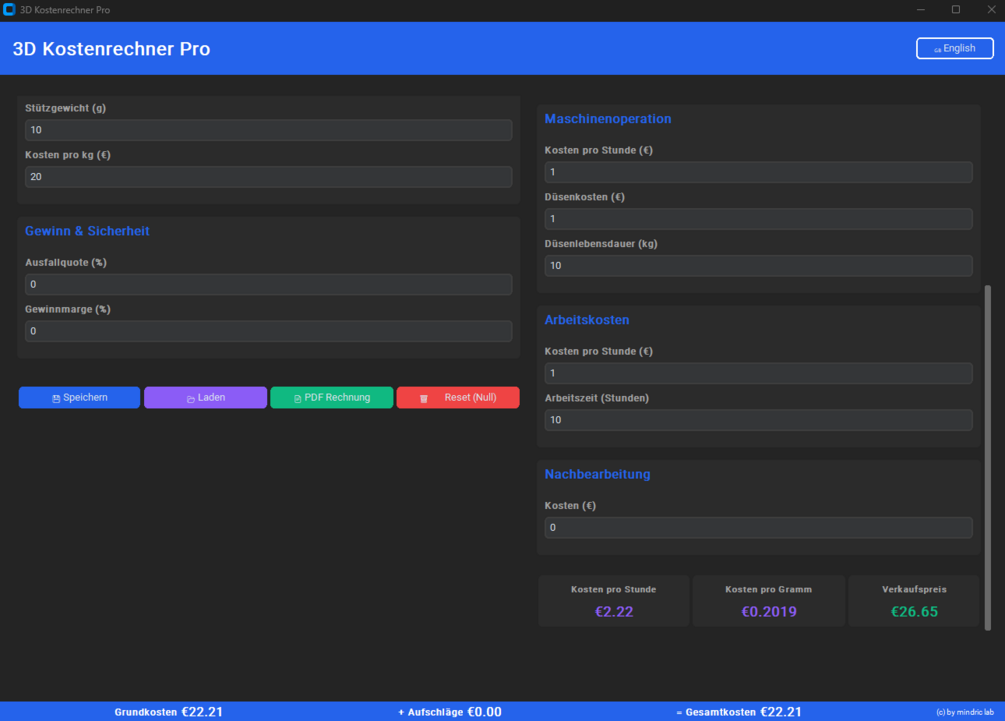The image size is (1005, 721).
Task: Click the trash icon on Reset button
Action: click(x=424, y=398)
